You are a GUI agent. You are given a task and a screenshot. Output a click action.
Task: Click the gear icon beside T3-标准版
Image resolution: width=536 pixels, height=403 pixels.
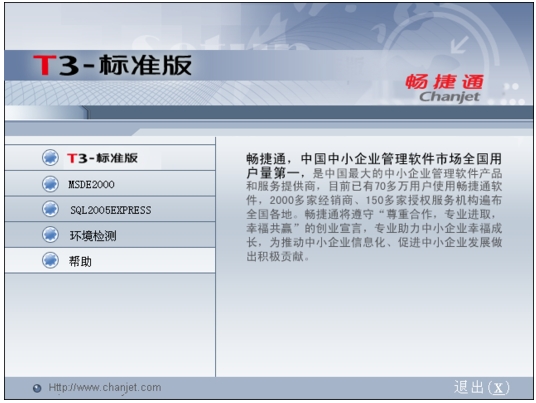coord(50,158)
